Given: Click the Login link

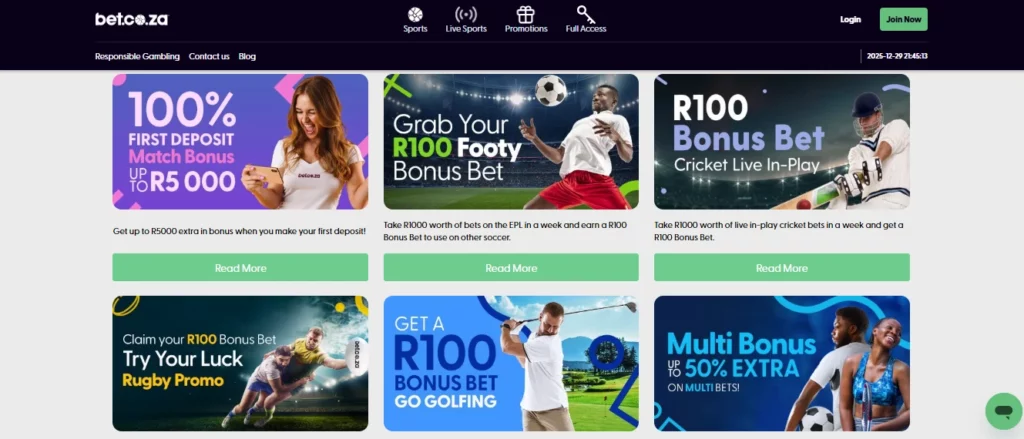Looking at the screenshot, I should tap(850, 20).
